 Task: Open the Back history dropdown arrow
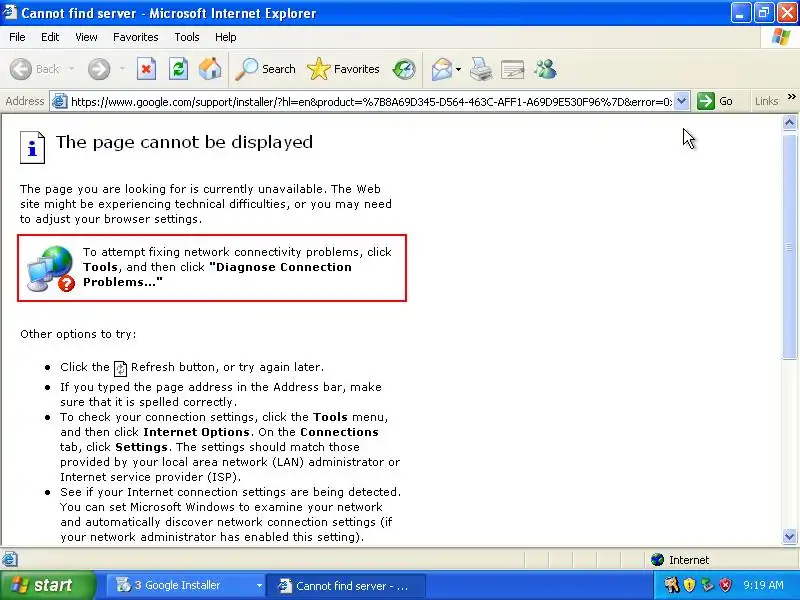71,69
